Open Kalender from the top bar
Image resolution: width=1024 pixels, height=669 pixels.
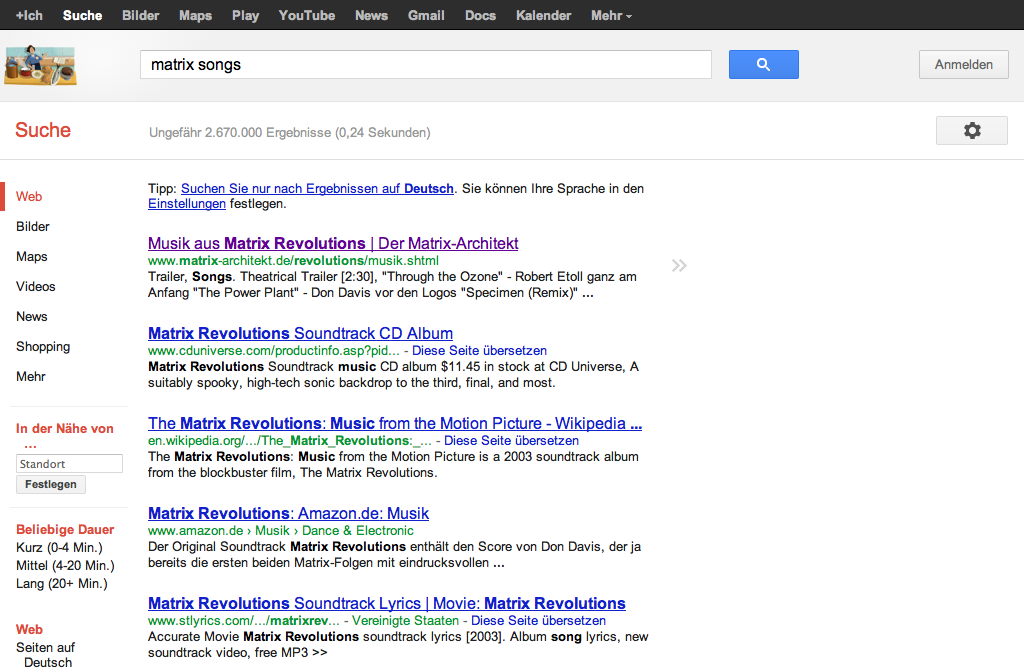pos(543,15)
